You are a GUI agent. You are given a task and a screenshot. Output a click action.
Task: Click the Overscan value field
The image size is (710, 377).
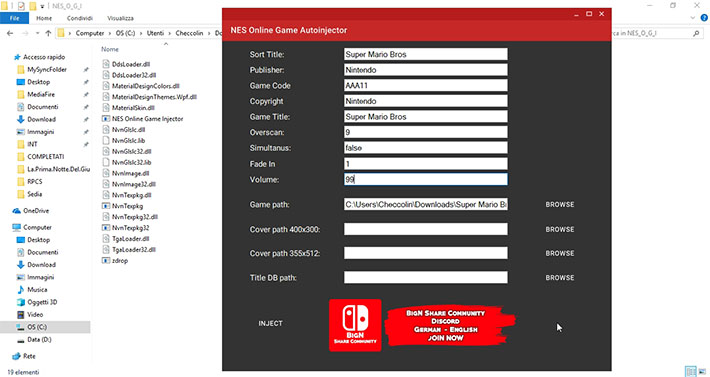coord(426,132)
